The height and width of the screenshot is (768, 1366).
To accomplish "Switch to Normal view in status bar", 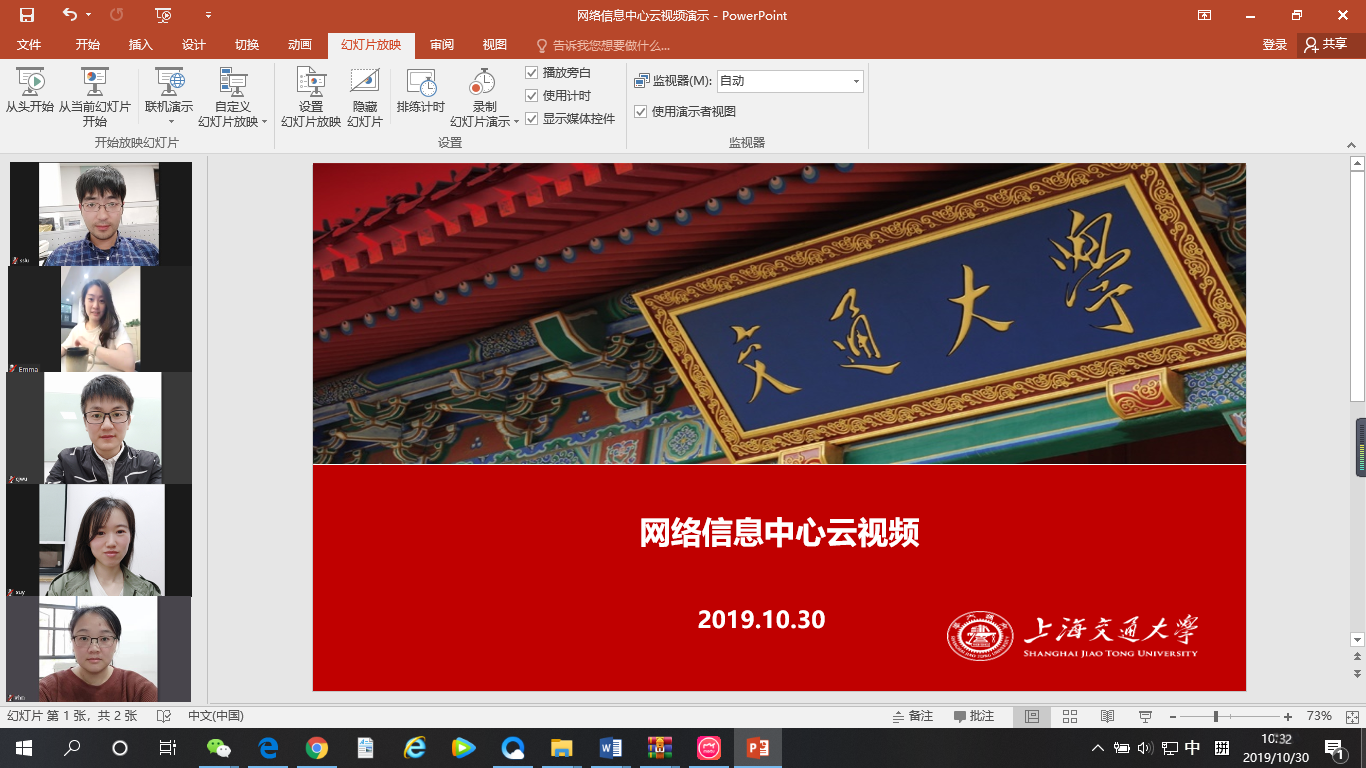I will pyautogui.click(x=1033, y=716).
